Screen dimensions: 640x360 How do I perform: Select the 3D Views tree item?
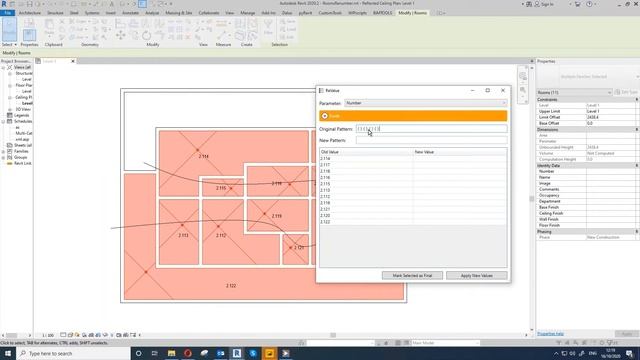pyautogui.click(x=23, y=109)
